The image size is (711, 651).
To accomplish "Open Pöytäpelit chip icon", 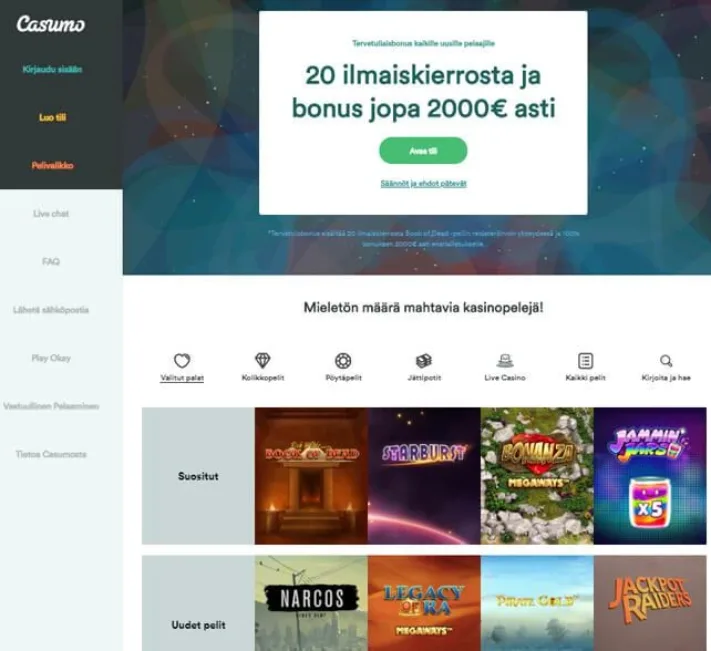I will 343,361.
